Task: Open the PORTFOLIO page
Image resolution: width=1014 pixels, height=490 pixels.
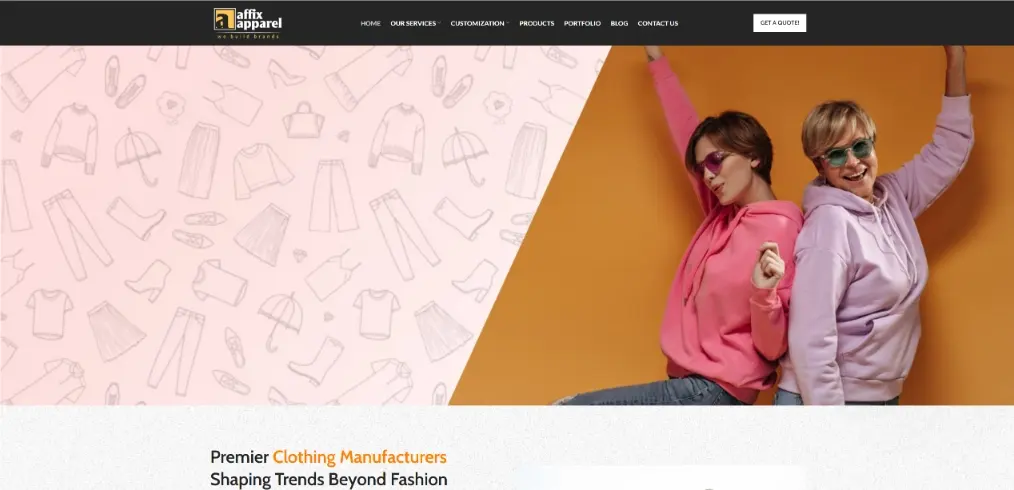Action: [x=582, y=23]
